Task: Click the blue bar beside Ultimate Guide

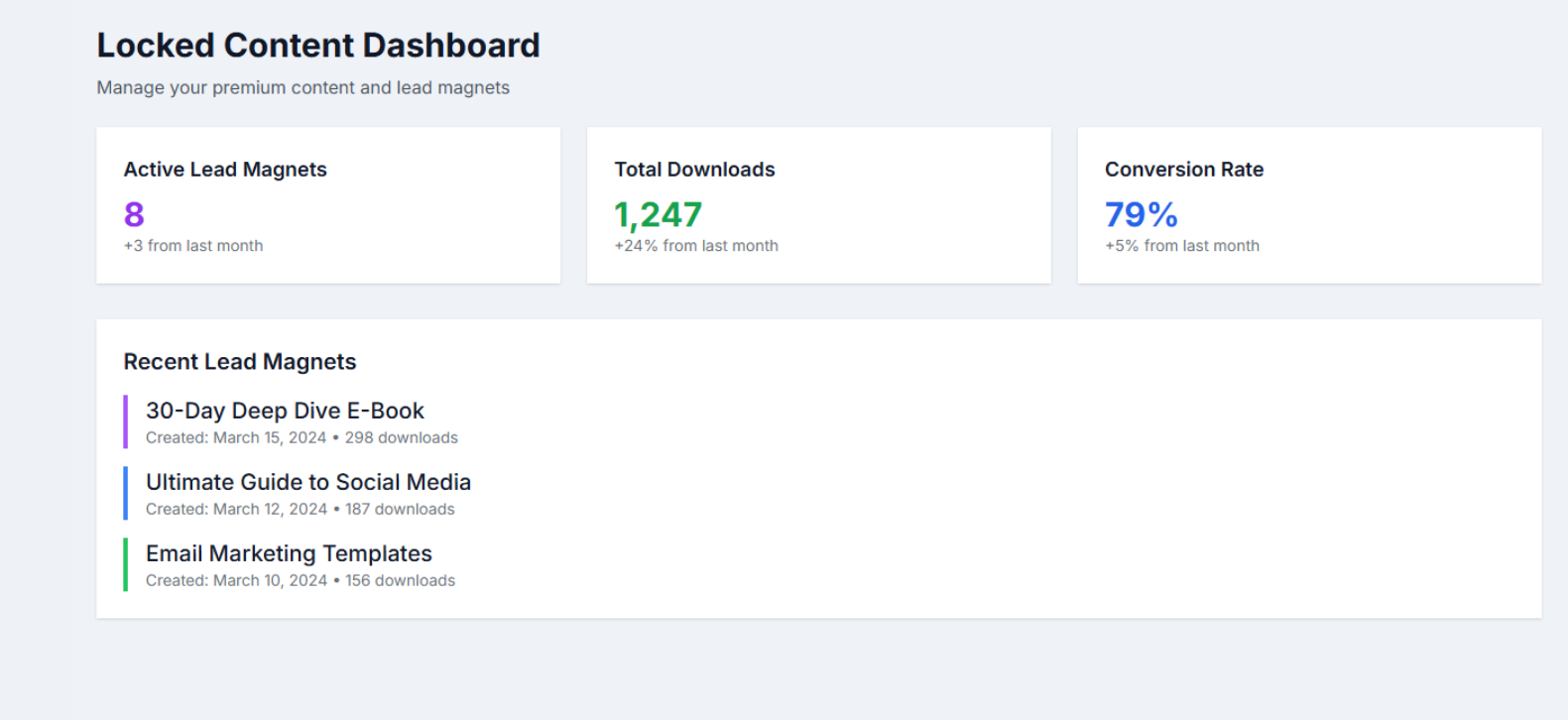Action: 126,493
